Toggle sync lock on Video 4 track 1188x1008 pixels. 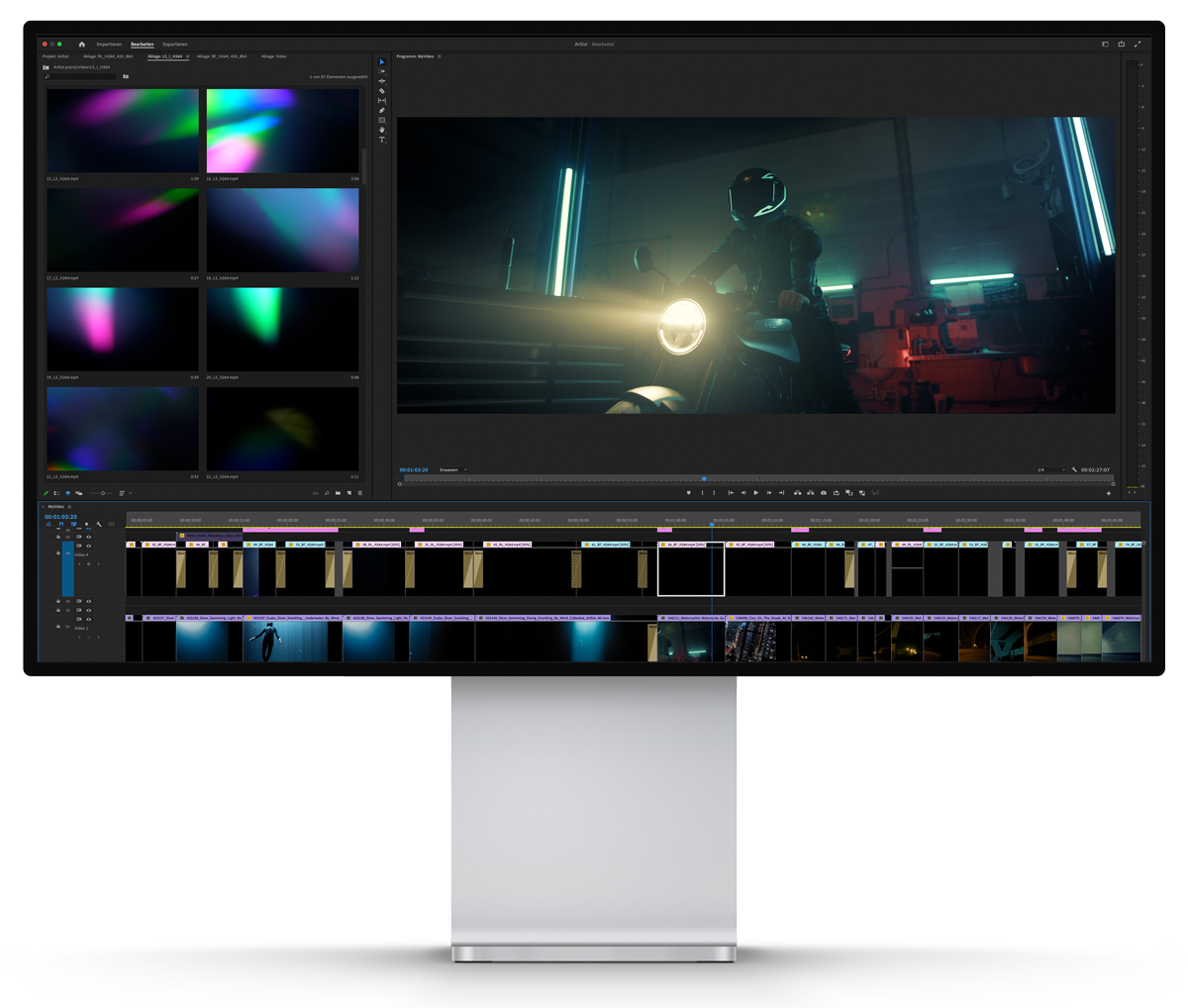pos(79,546)
